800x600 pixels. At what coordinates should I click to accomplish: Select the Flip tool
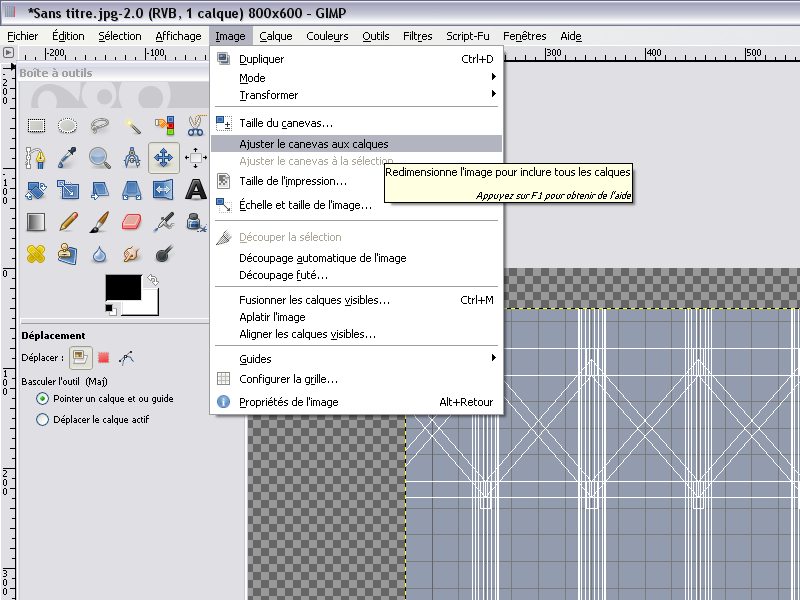(x=164, y=190)
